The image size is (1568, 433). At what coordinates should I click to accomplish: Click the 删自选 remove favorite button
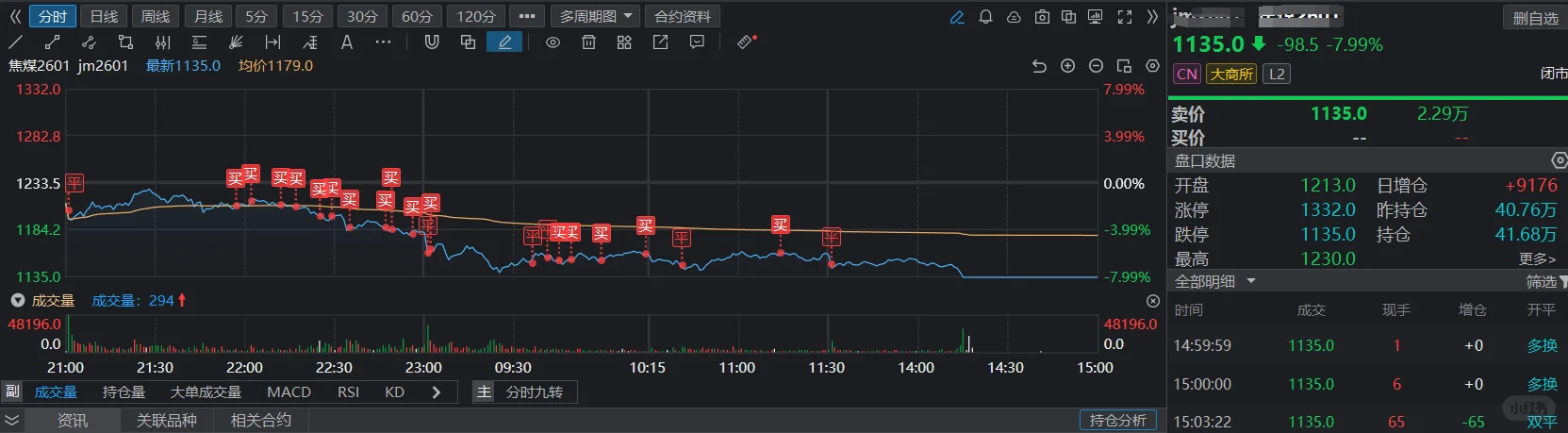click(x=1534, y=18)
